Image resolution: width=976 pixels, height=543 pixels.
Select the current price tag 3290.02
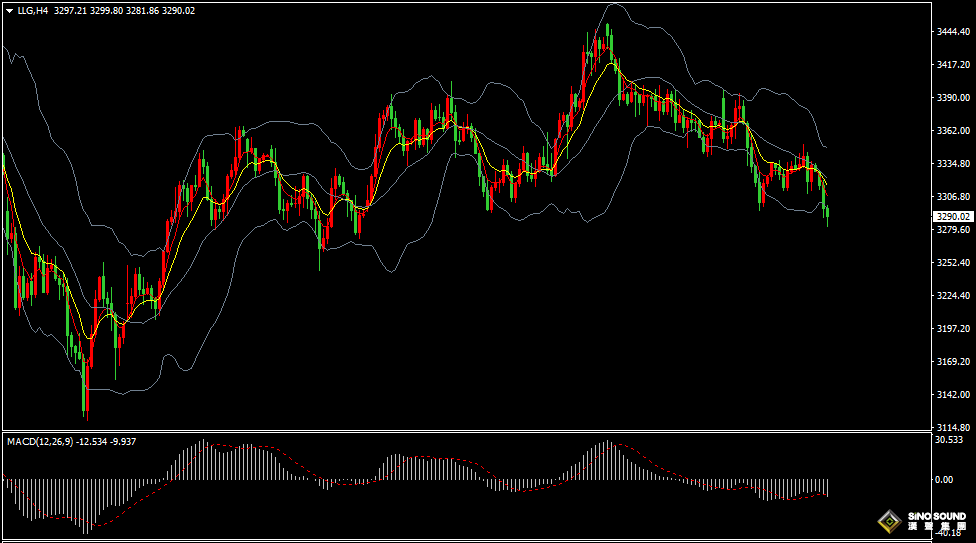tap(952, 216)
